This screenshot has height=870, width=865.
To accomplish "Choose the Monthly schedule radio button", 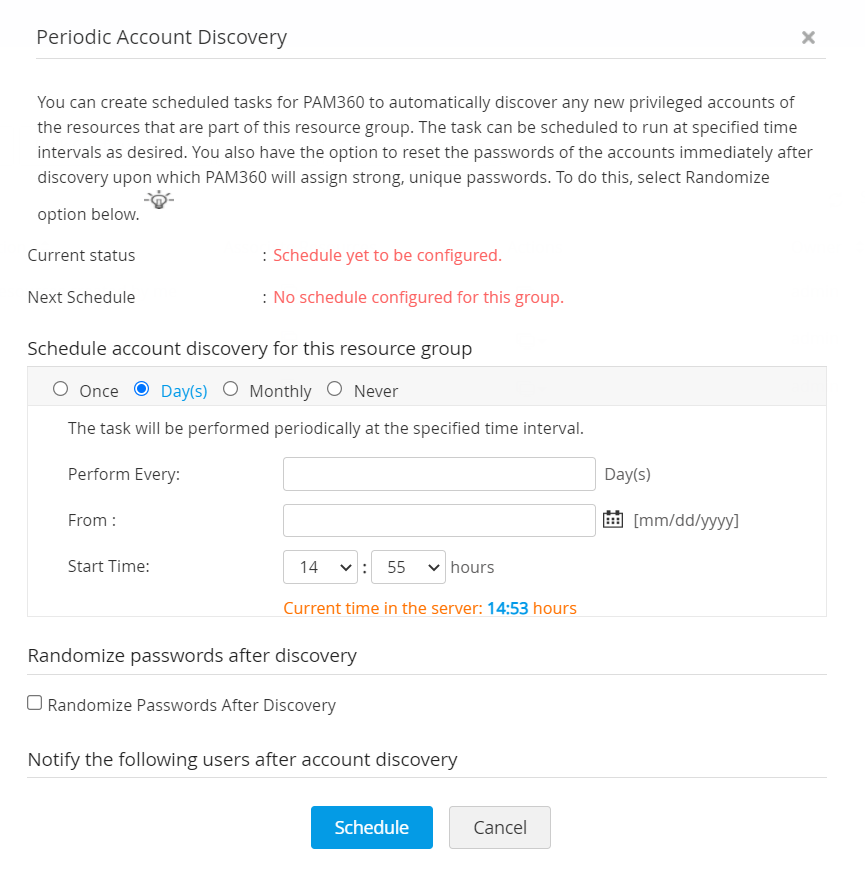I will coord(231,390).
